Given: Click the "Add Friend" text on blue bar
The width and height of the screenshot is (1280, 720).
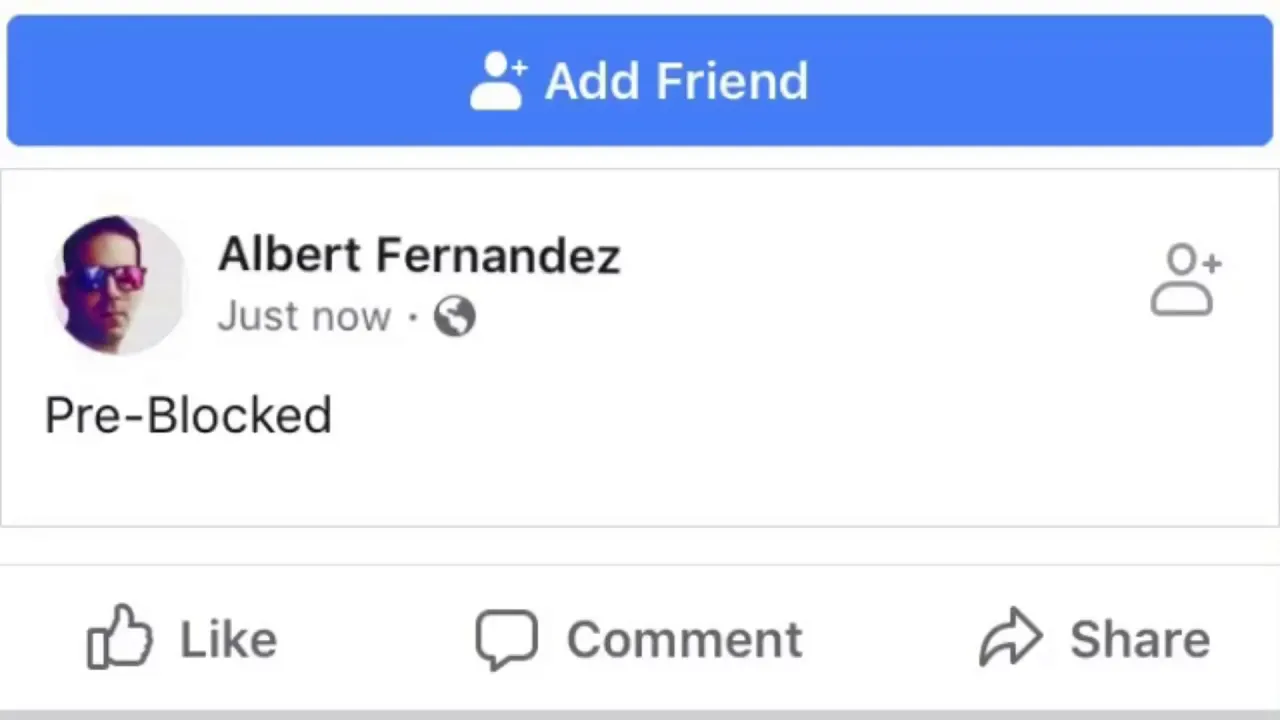Looking at the screenshot, I should [677, 81].
